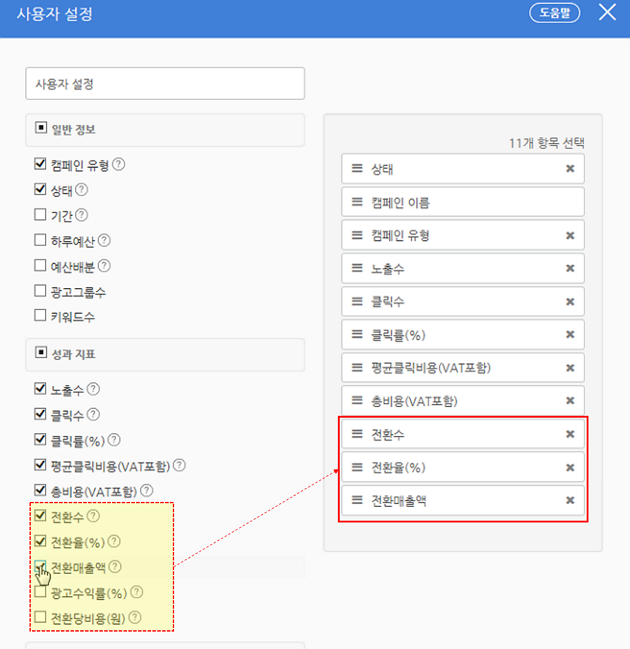This screenshot has height=649, width=630.
Task: Open the 도움말 help button
Action: [555, 13]
